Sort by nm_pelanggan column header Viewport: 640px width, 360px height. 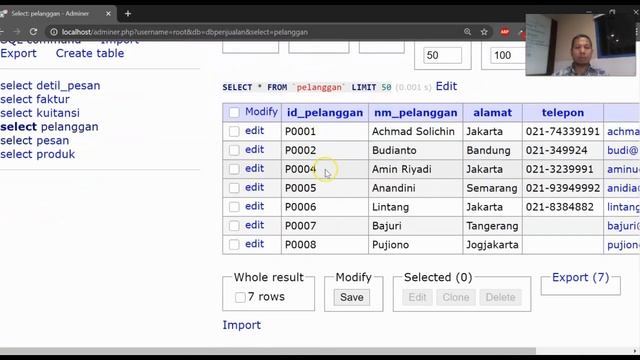[x=416, y=113]
